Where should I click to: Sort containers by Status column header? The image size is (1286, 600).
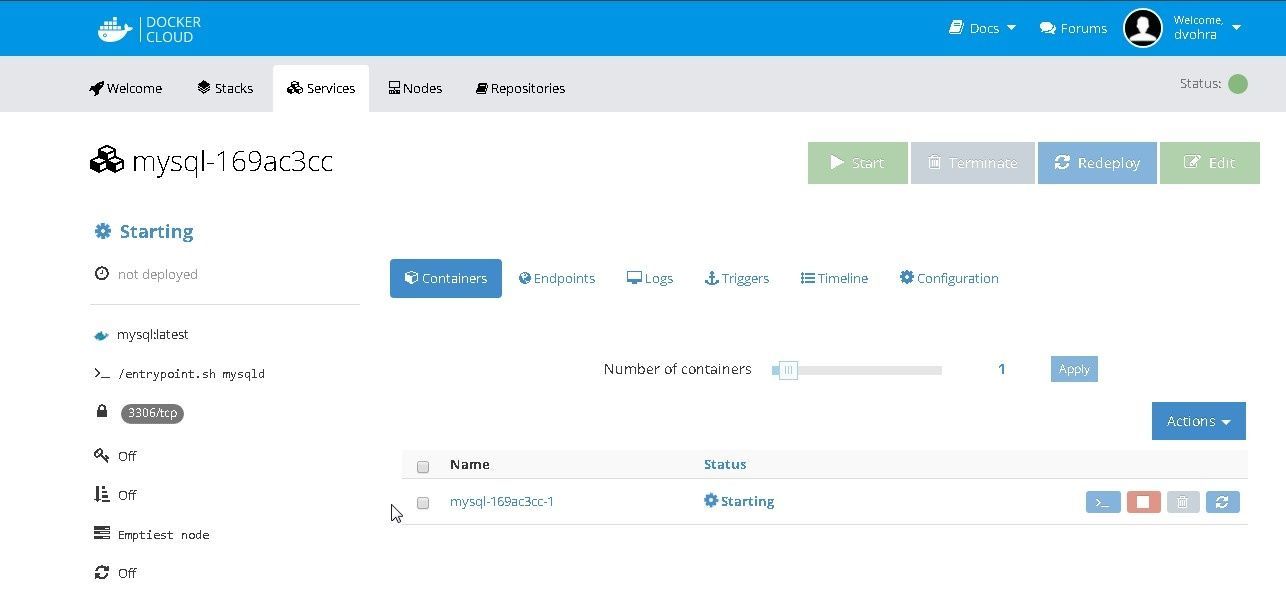tap(725, 464)
